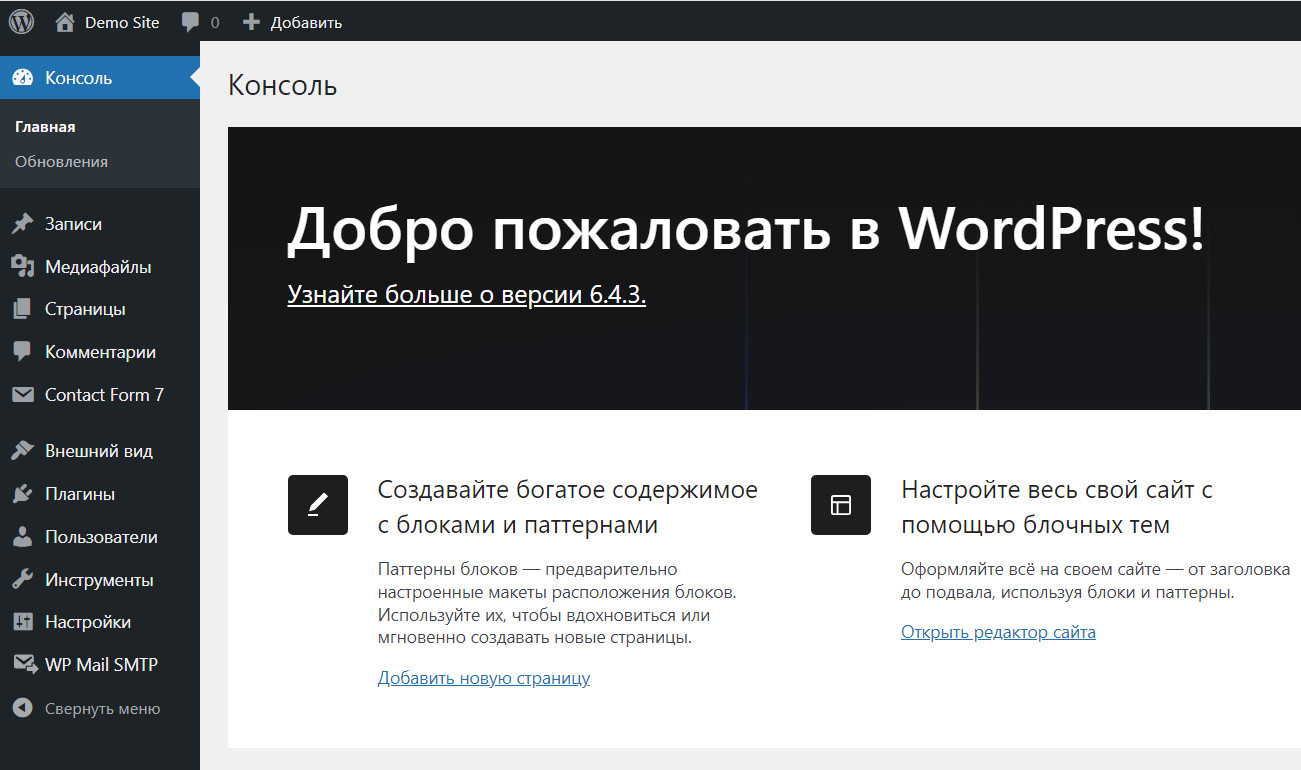The width and height of the screenshot is (1301, 770).
Task: Collapse the sidebar via Свернуть меню
Action: click(100, 708)
